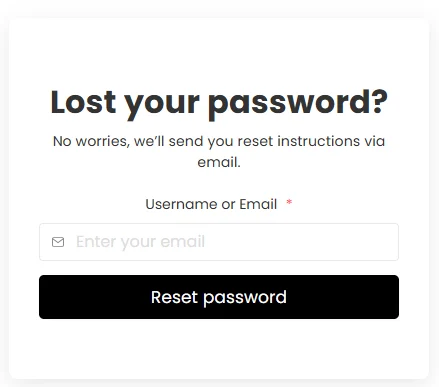Focus the Username or Email input field
The height and width of the screenshot is (387, 439).
click(219, 242)
